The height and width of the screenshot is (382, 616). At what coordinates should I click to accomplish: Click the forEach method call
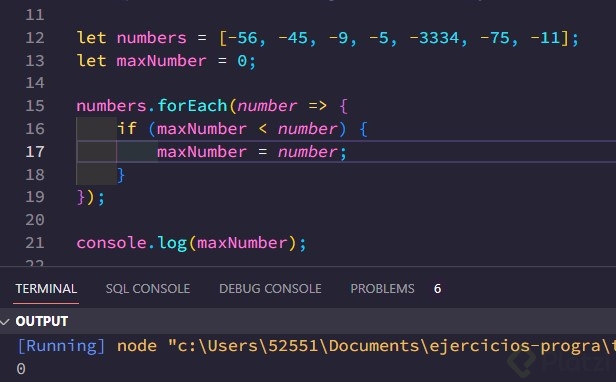(x=192, y=106)
